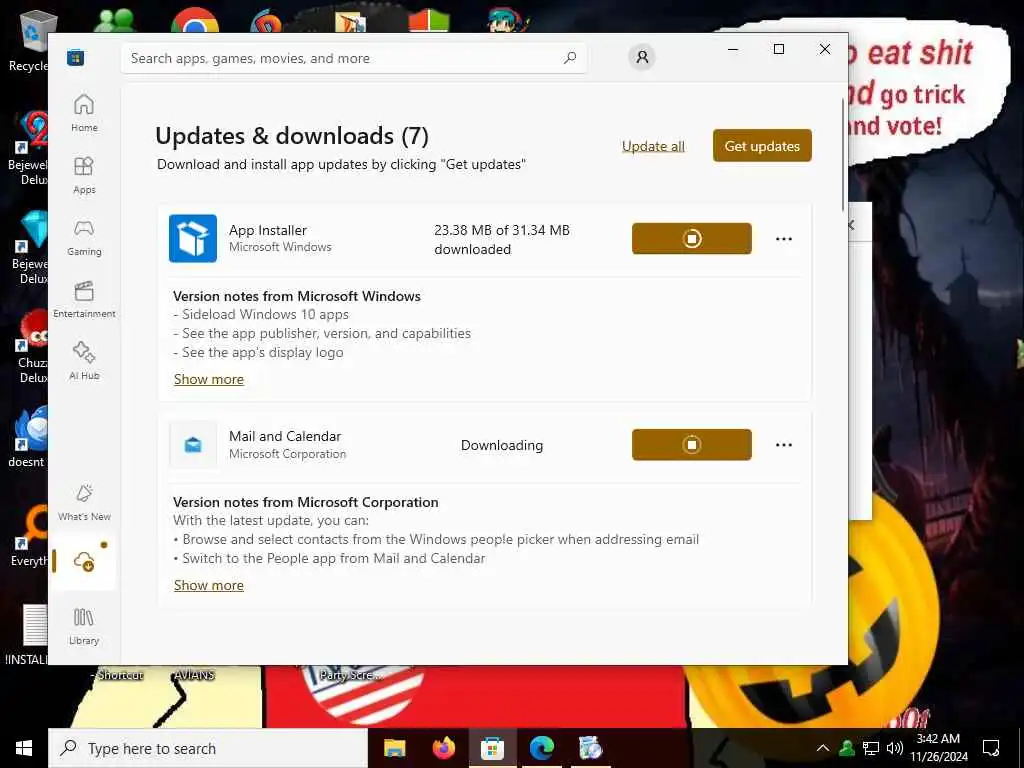Open File Explorer from the taskbar

pyautogui.click(x=394, y=748)
